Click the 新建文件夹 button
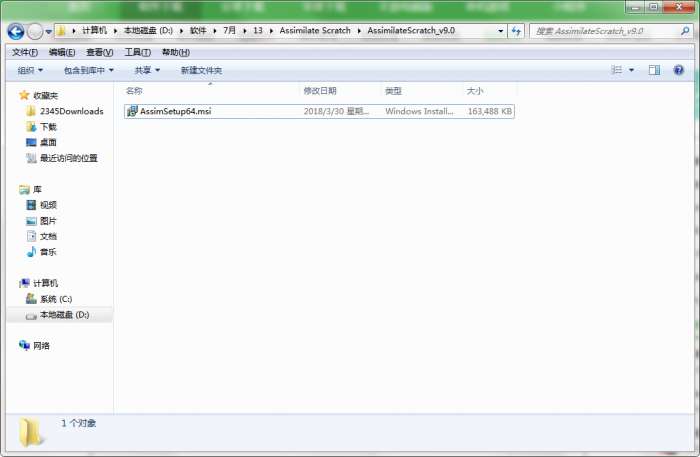700x457 pixels. 201,70
